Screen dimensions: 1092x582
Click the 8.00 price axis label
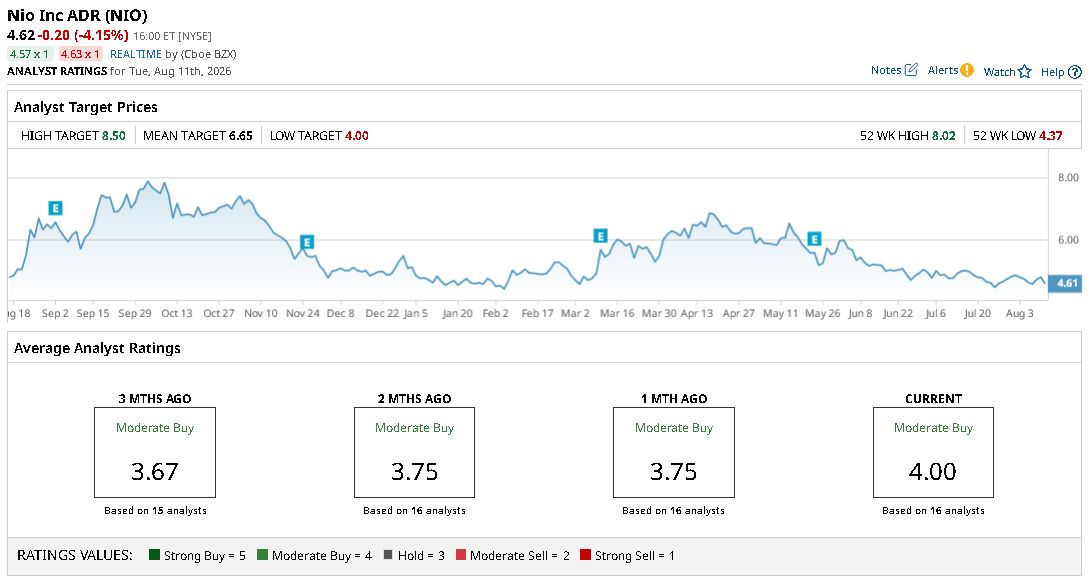[1068, 178]
